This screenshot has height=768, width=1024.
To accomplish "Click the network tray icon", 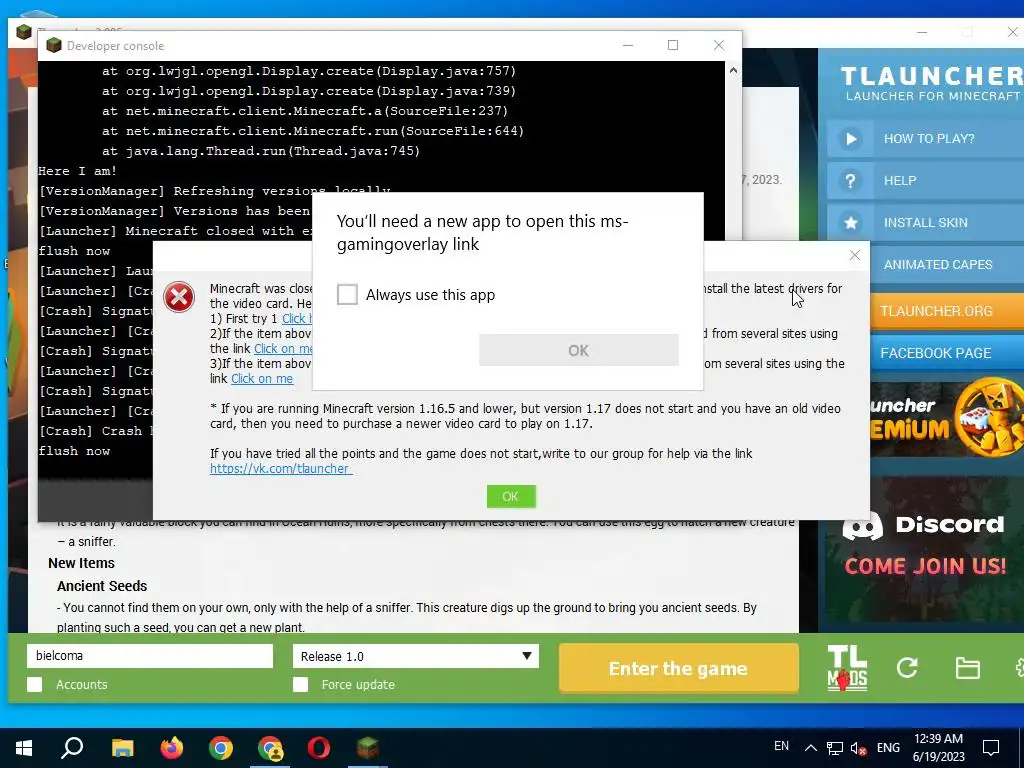I will coord(835,748).
